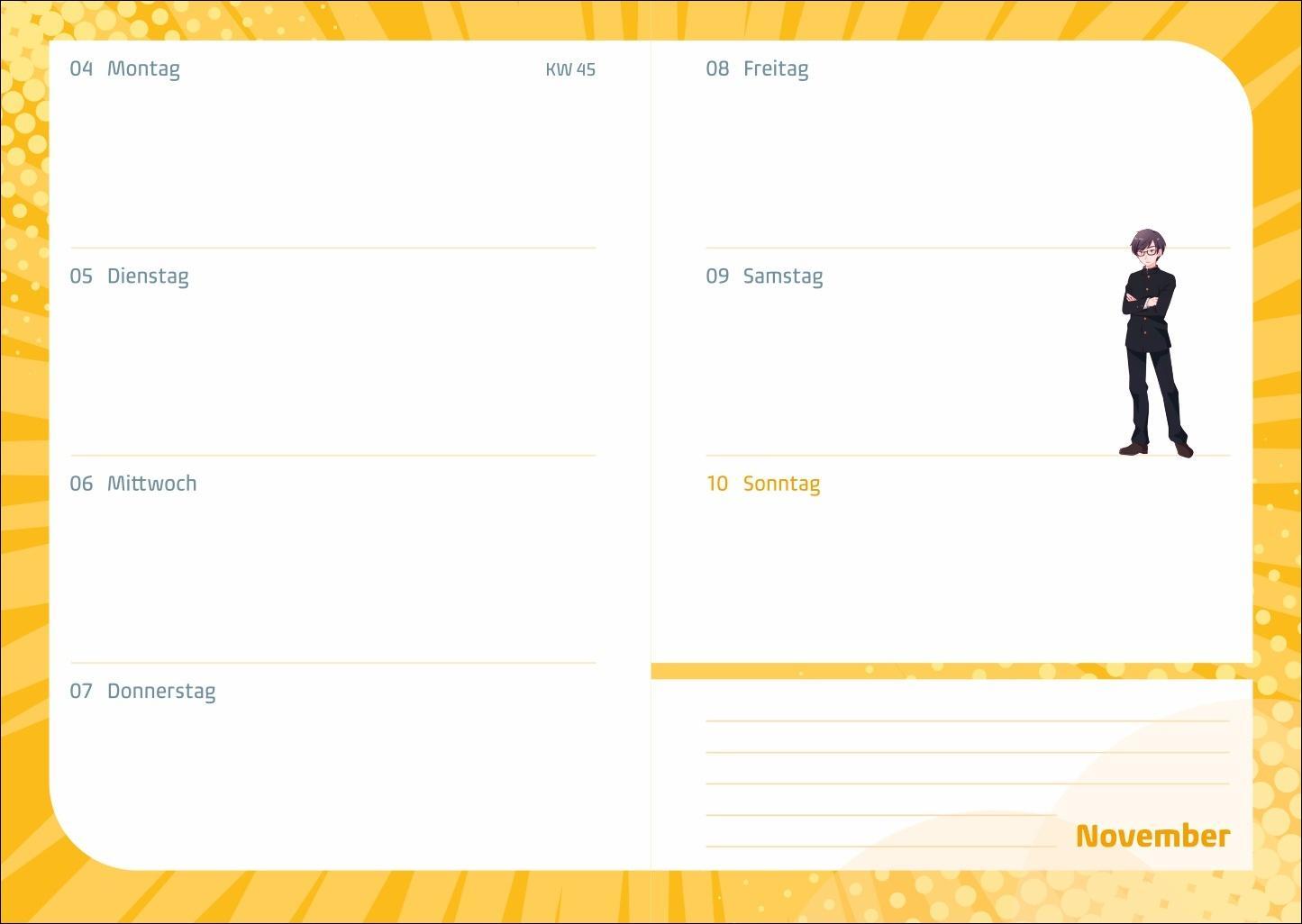Click the 'Freitag' day label

tap(776, 69)
